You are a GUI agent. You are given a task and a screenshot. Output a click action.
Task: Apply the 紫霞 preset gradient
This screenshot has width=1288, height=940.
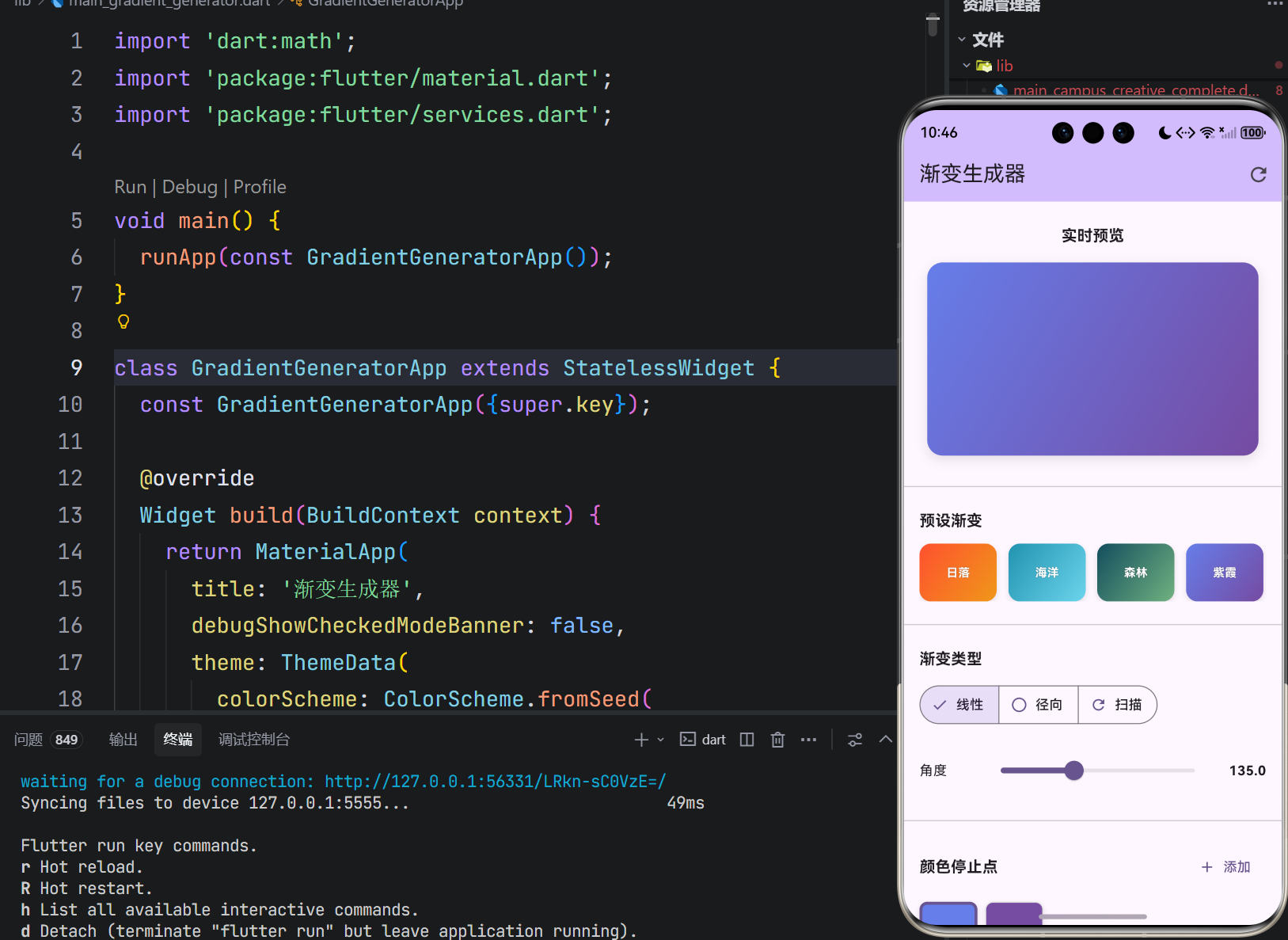tap(1224, 573)
